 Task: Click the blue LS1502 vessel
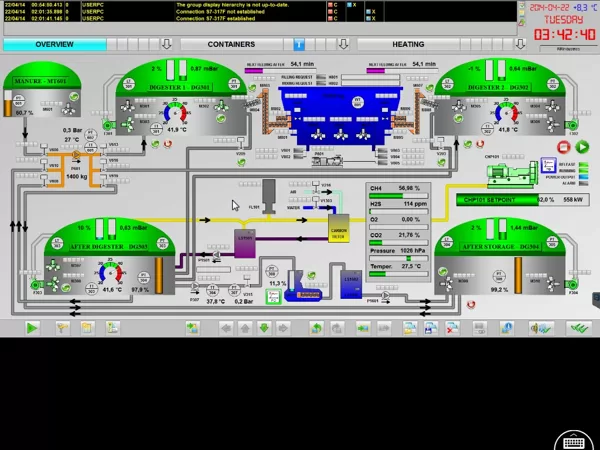click(351, 284)
